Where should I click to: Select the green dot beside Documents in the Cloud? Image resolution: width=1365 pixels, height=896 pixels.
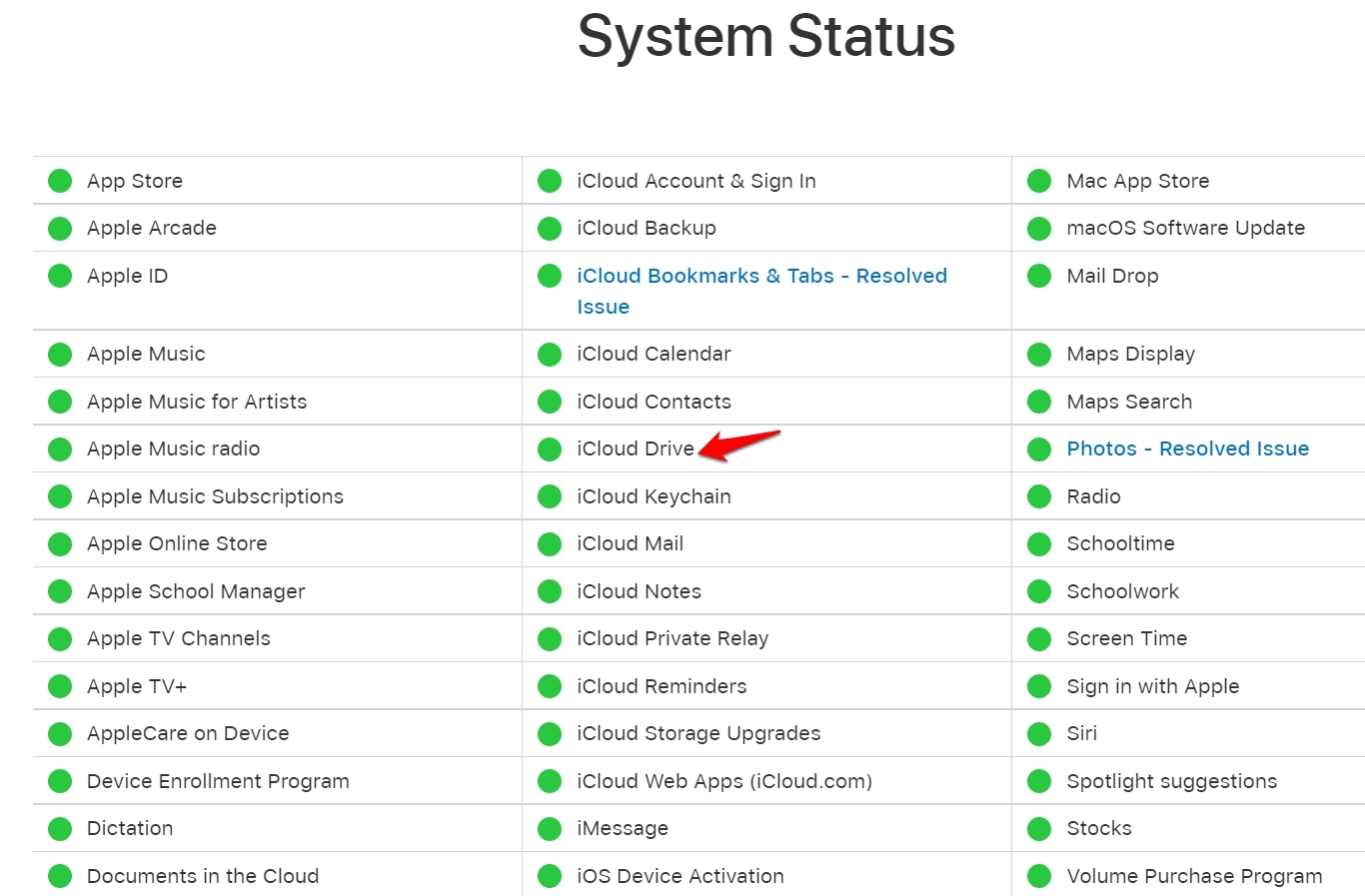click(x=60, y=876)
